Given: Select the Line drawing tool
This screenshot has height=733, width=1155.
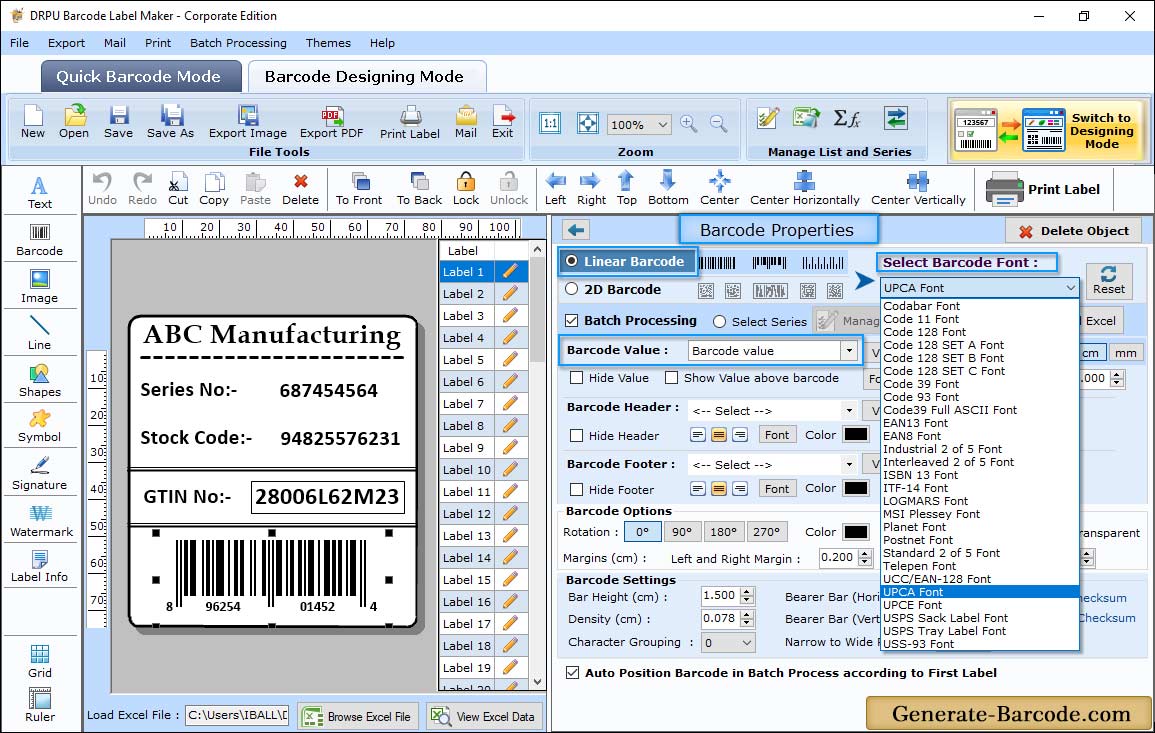Looking at the screenshot, I should [40, 334].
